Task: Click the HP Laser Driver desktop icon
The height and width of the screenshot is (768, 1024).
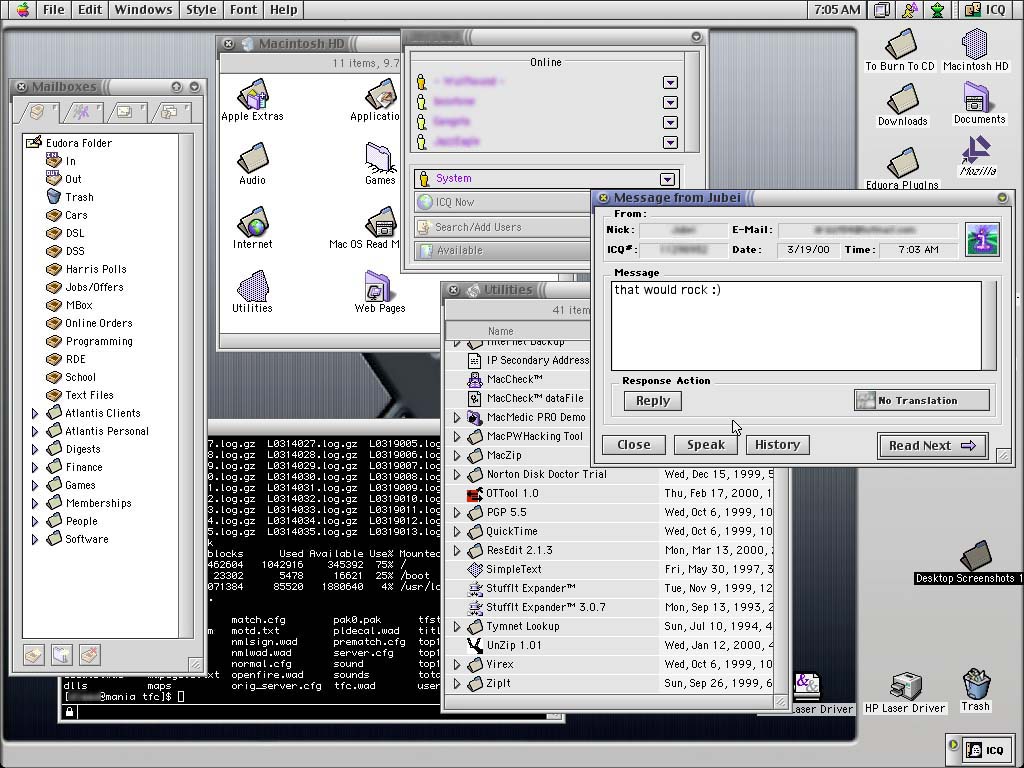Action: pyautogui.click(x=905, y=687)
